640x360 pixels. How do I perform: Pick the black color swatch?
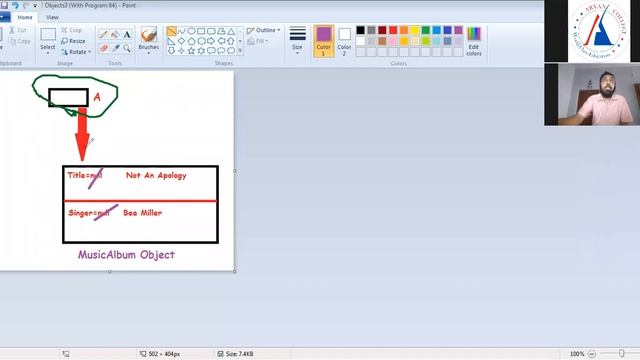(360, 30)
